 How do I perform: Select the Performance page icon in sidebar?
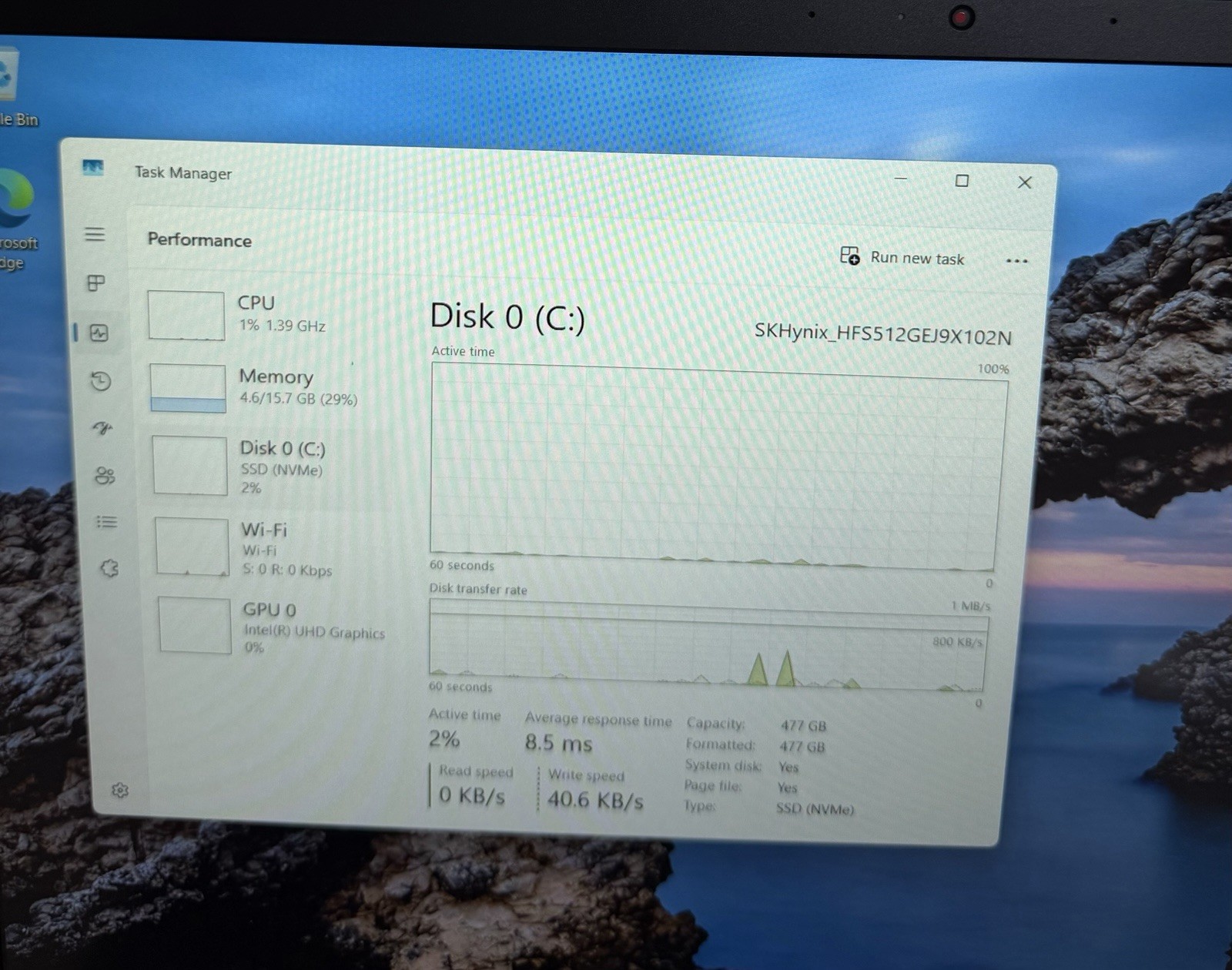[x=99, y=333]
